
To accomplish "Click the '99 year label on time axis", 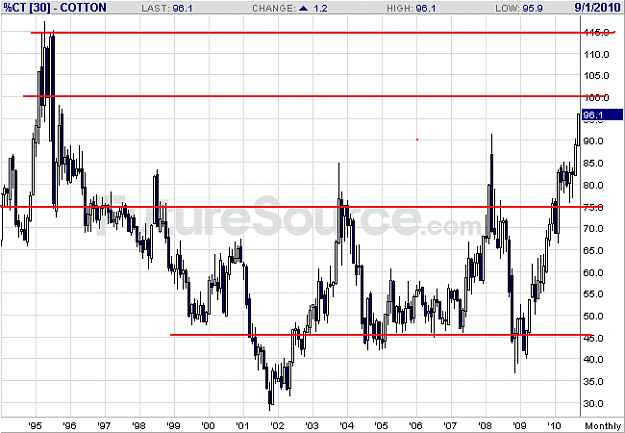I will (173, 425).
